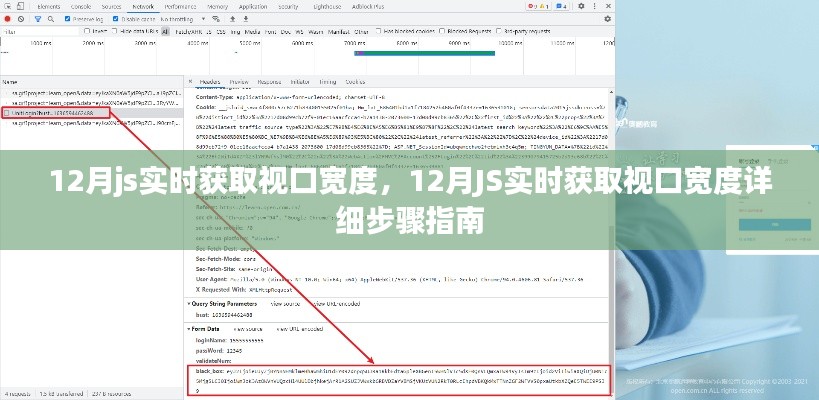Open the Memory tab
The height and width of the screenshot is (400, 819).
217,6
